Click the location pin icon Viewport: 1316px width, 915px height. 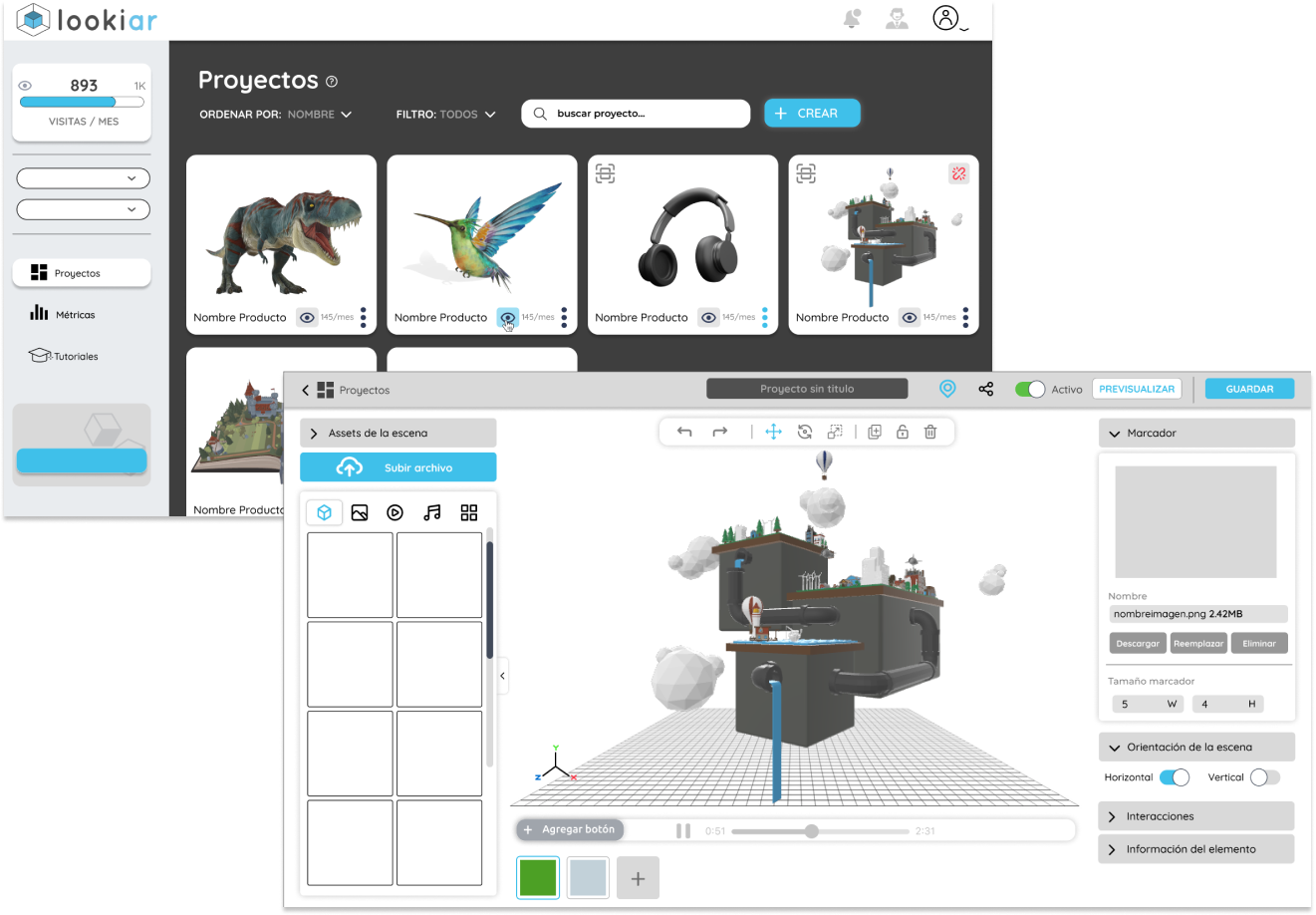click(947, 390)
